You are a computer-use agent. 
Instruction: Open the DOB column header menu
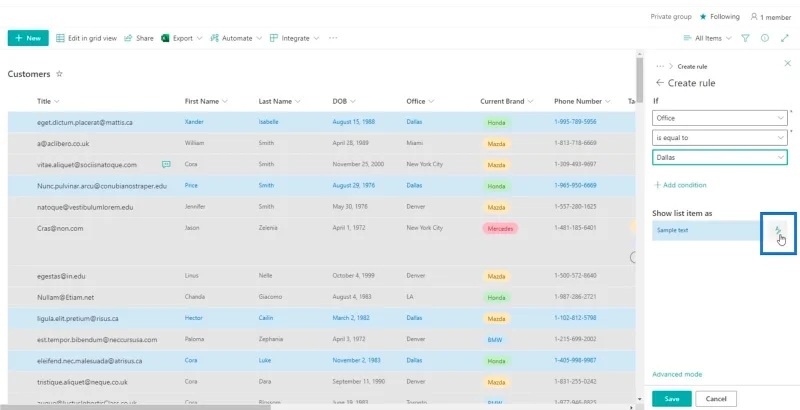point(344,101)
